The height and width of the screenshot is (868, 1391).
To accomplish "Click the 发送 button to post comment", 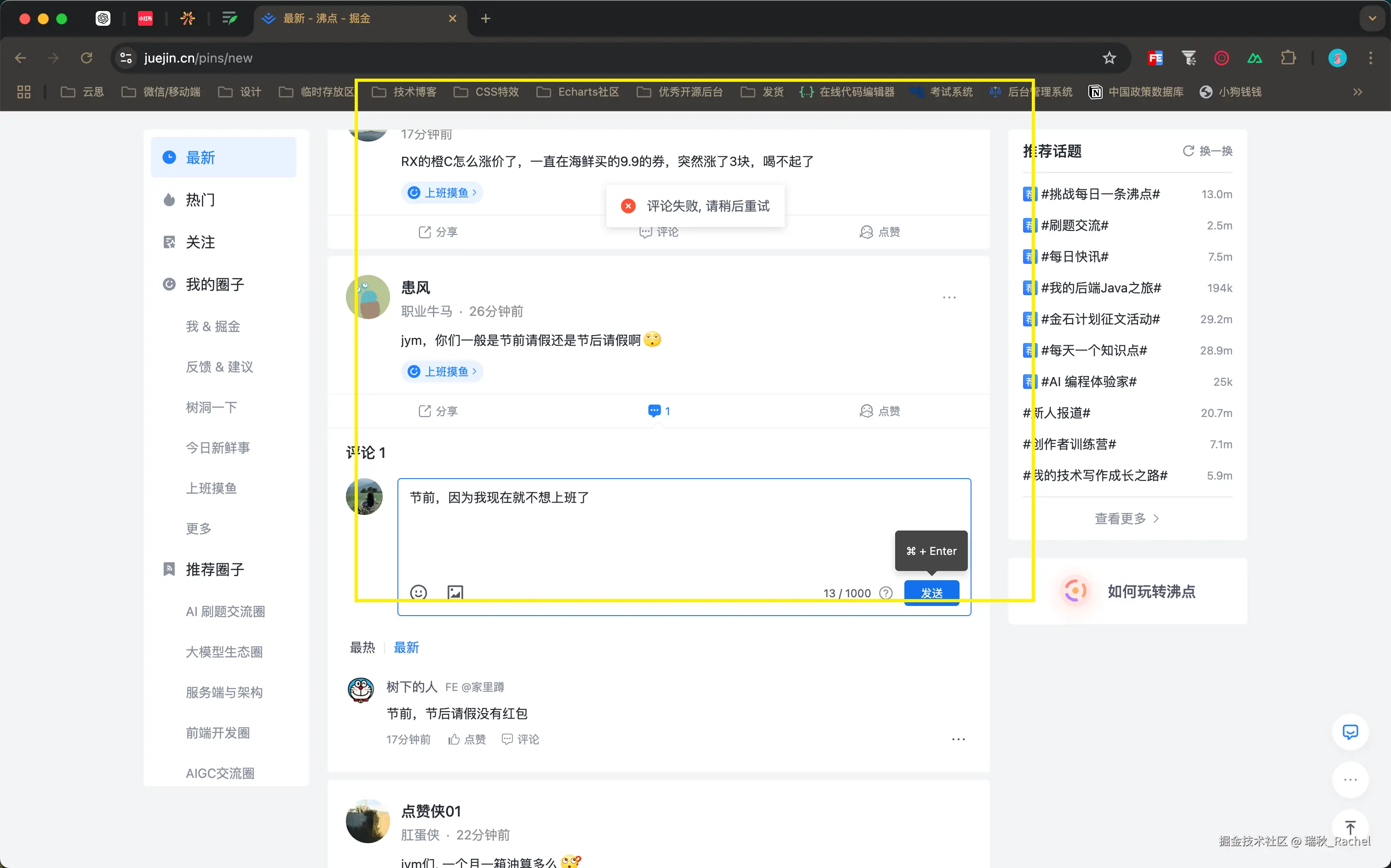I will [931, 594].
